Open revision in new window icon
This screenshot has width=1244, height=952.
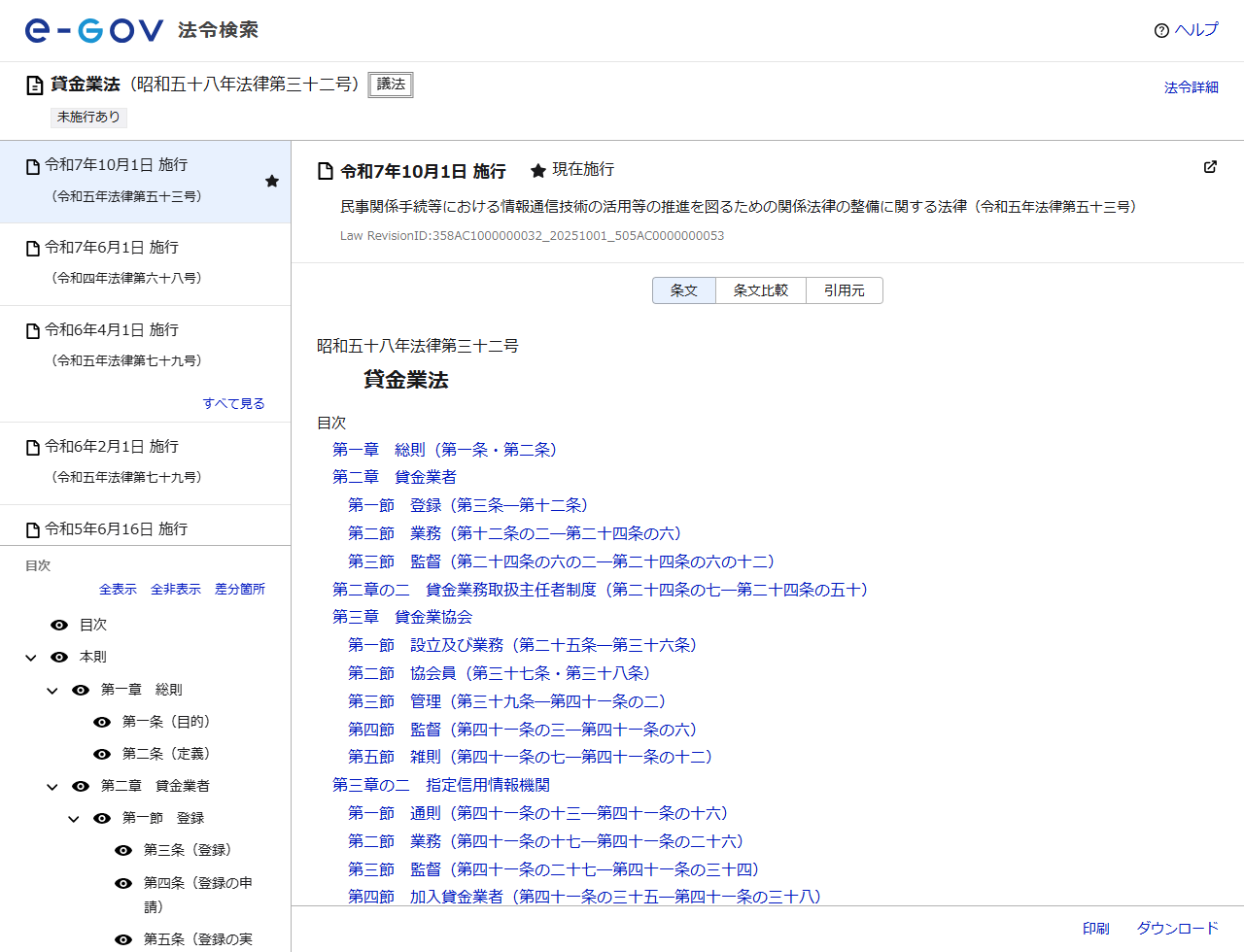(x=1210, y=167)
